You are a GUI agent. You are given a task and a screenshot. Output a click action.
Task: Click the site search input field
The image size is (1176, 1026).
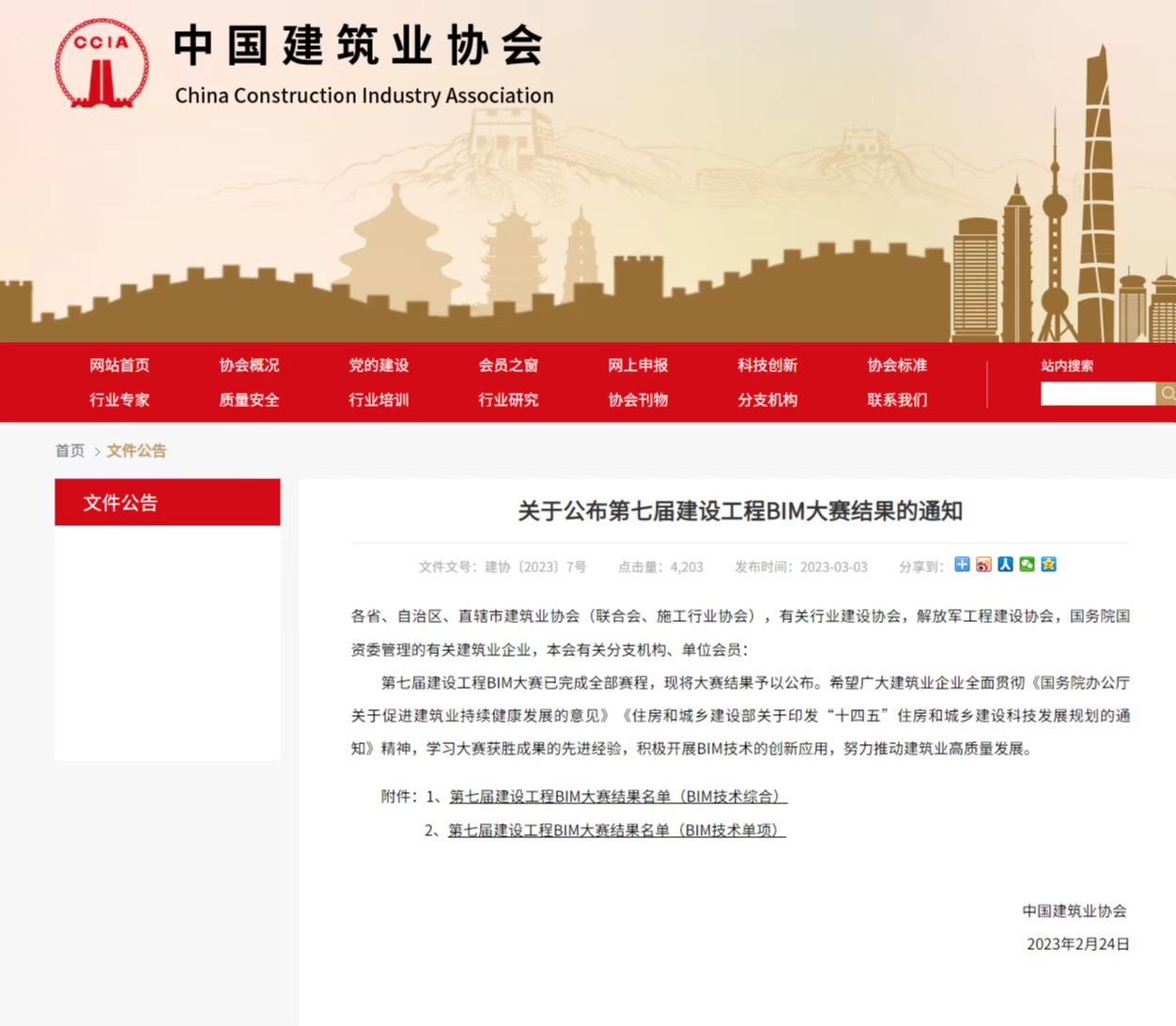[1097, 394]
